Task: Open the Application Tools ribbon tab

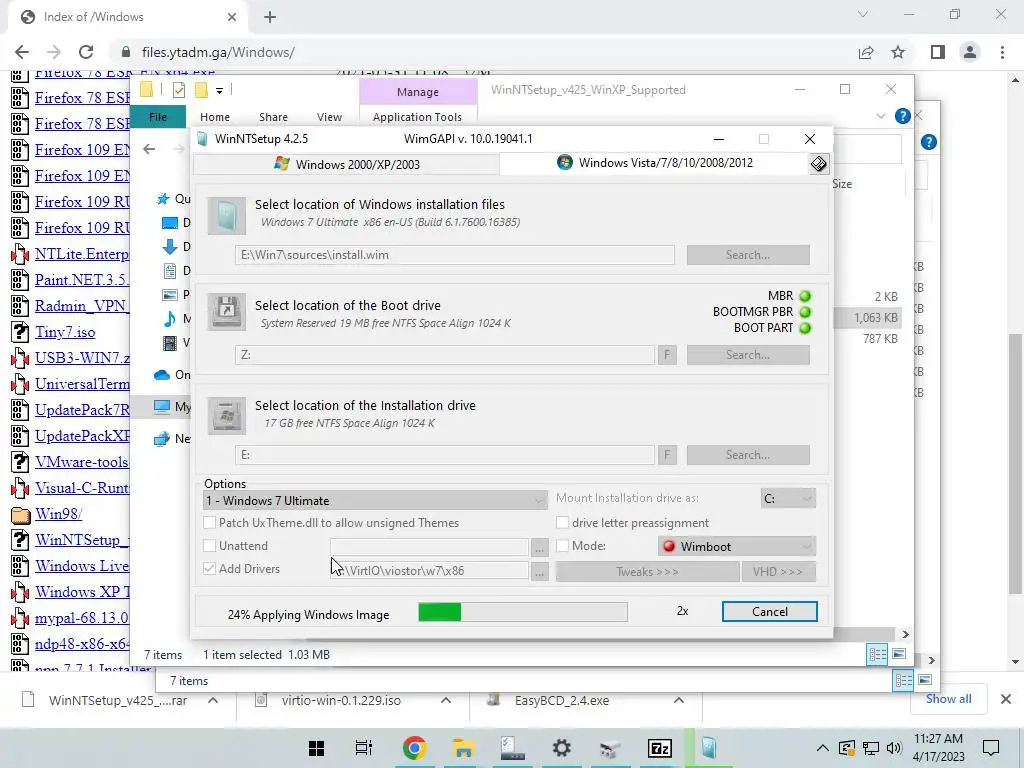Action: 417,117
